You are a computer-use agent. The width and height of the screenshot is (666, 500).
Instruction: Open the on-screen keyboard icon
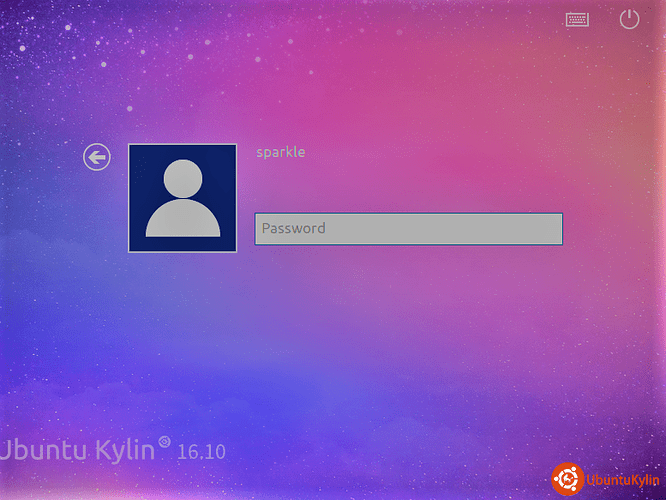click(x=577, y=20)
